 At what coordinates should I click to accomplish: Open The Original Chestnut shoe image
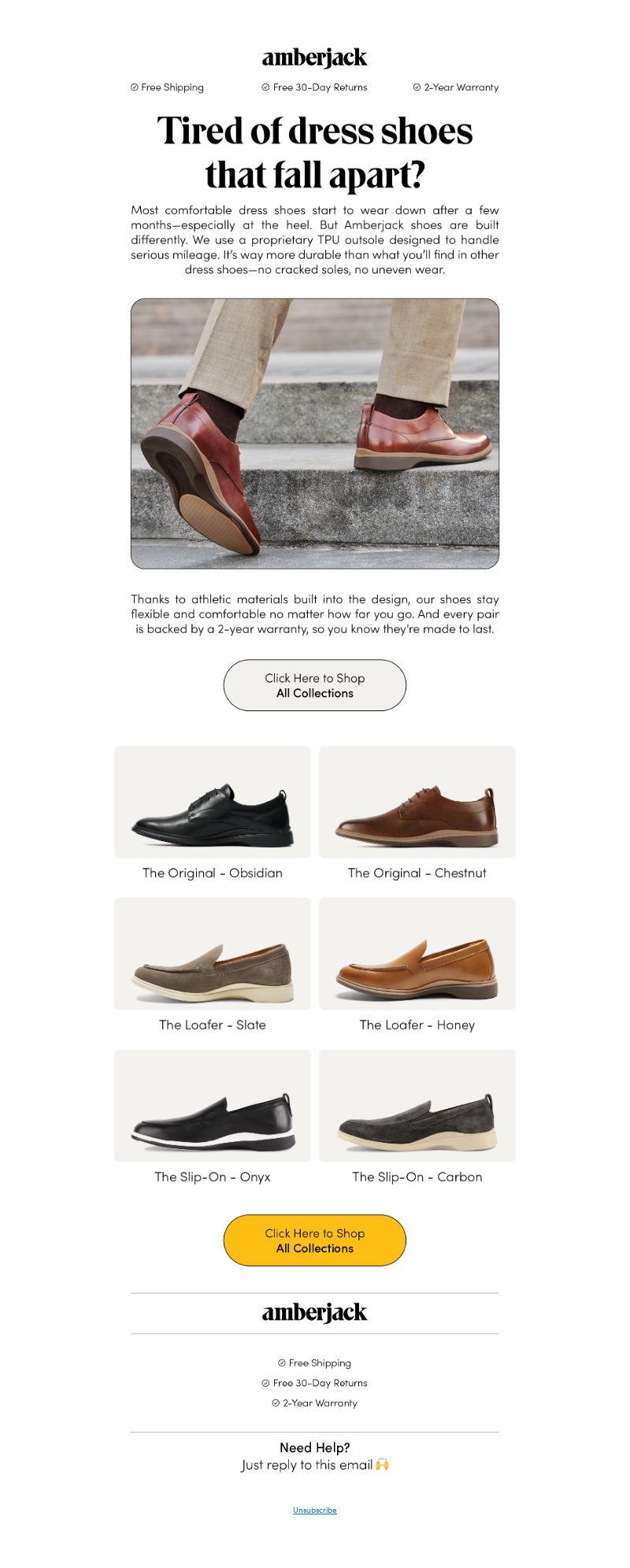click(417, 802)
